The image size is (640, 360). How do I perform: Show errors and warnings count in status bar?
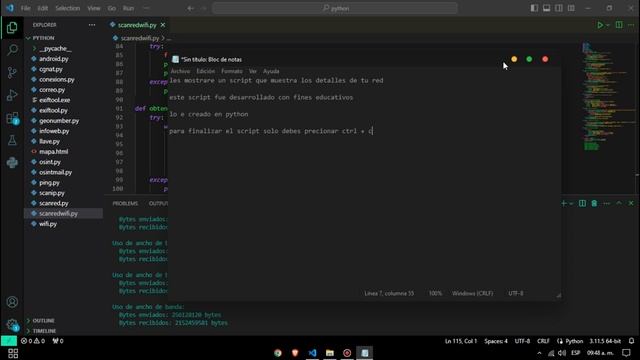[x=33, y=341]
